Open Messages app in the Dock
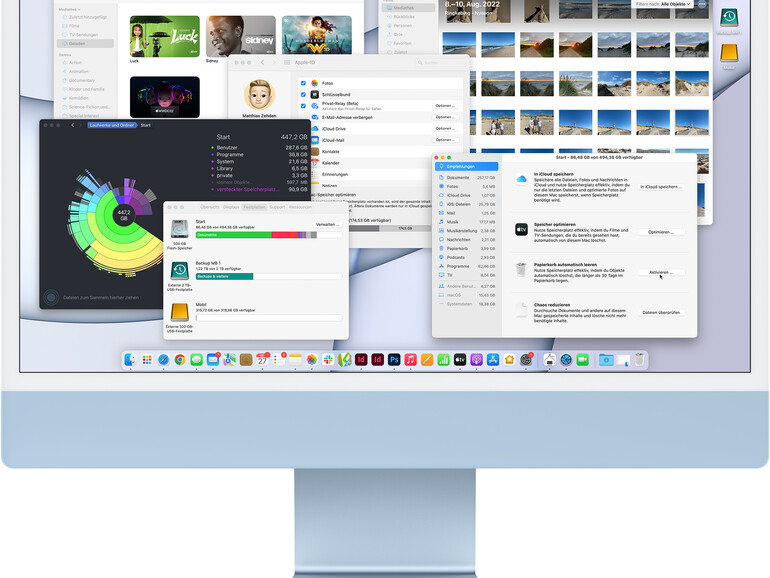 [x=196, y=360]
